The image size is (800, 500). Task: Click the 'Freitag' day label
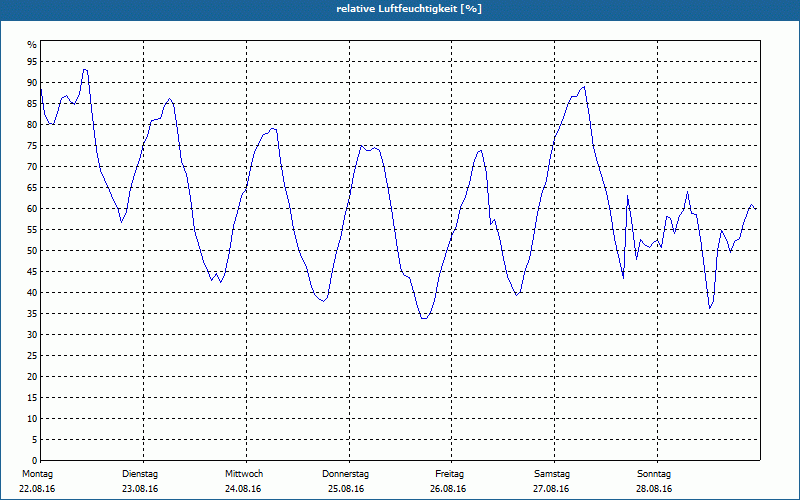449,474
